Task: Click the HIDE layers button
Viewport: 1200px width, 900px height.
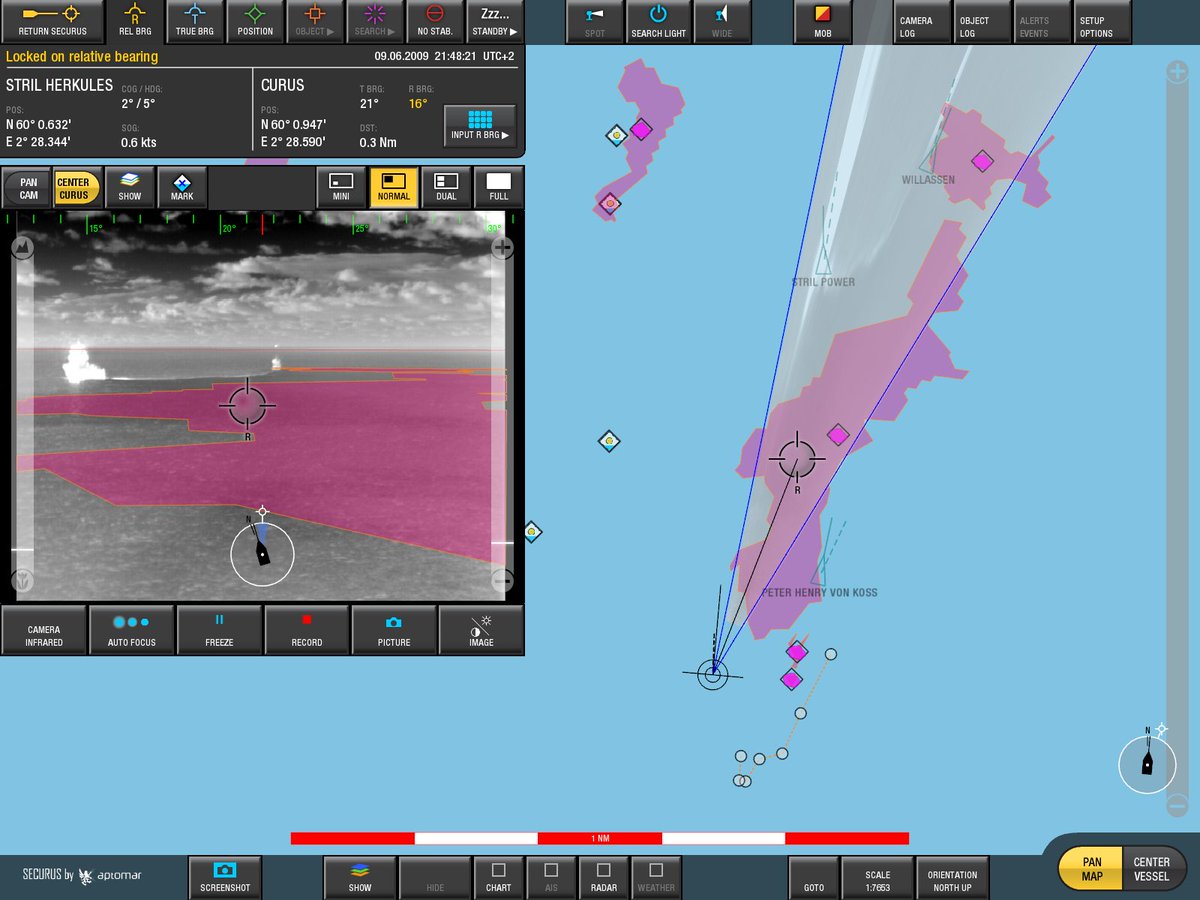Action: pos(435,877)
